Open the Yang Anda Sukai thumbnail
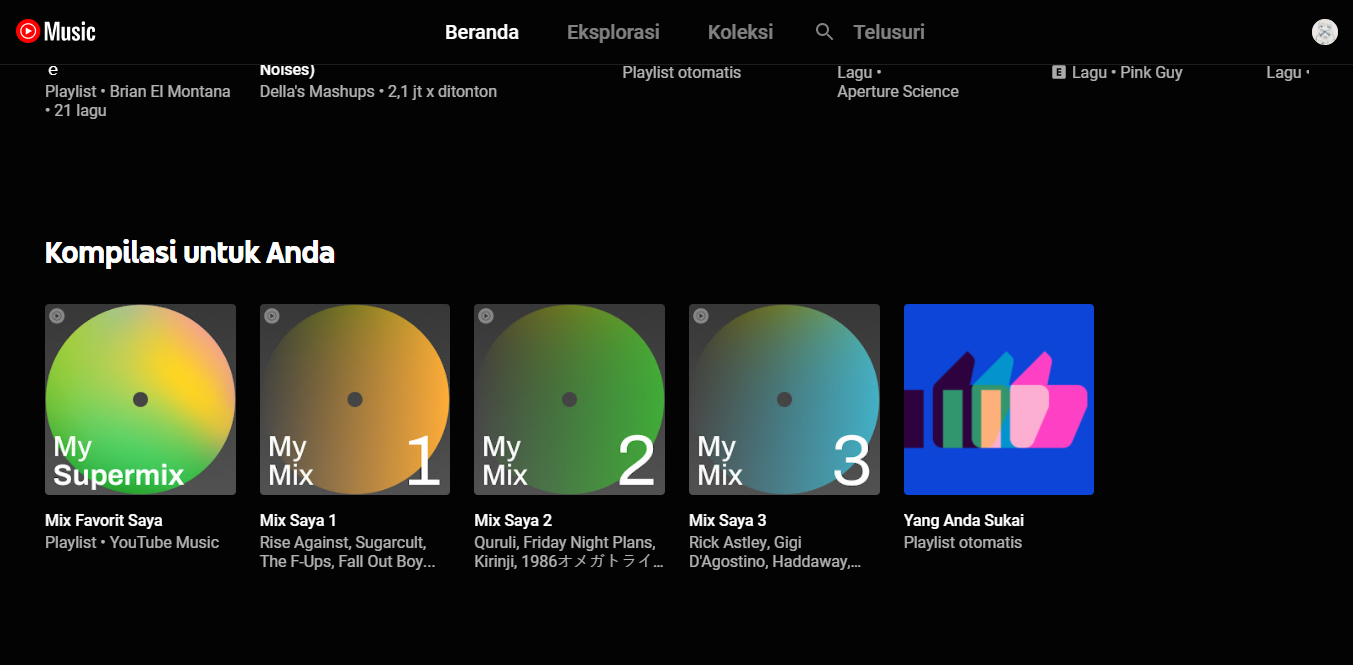The height and width of the screenshot is (665, 1353). (998, 399)
